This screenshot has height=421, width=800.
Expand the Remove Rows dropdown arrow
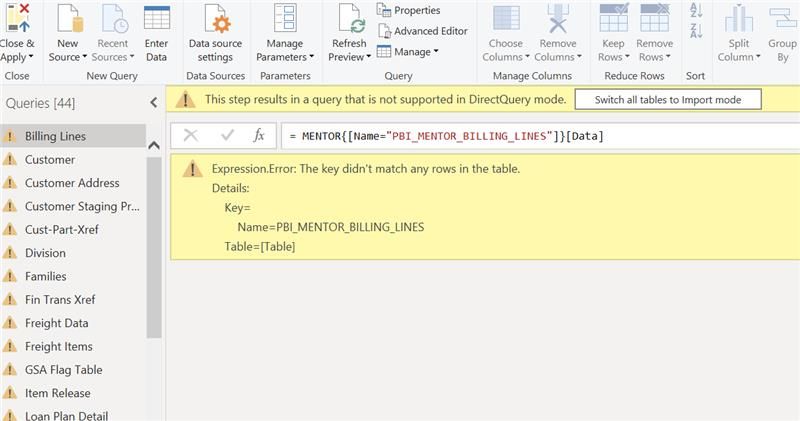(x=668, y=57)
